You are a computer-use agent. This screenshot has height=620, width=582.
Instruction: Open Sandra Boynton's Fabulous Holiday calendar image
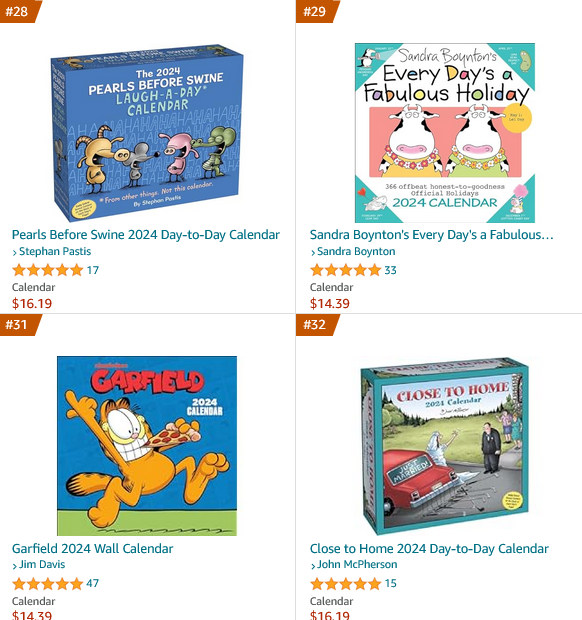[445, 133]
